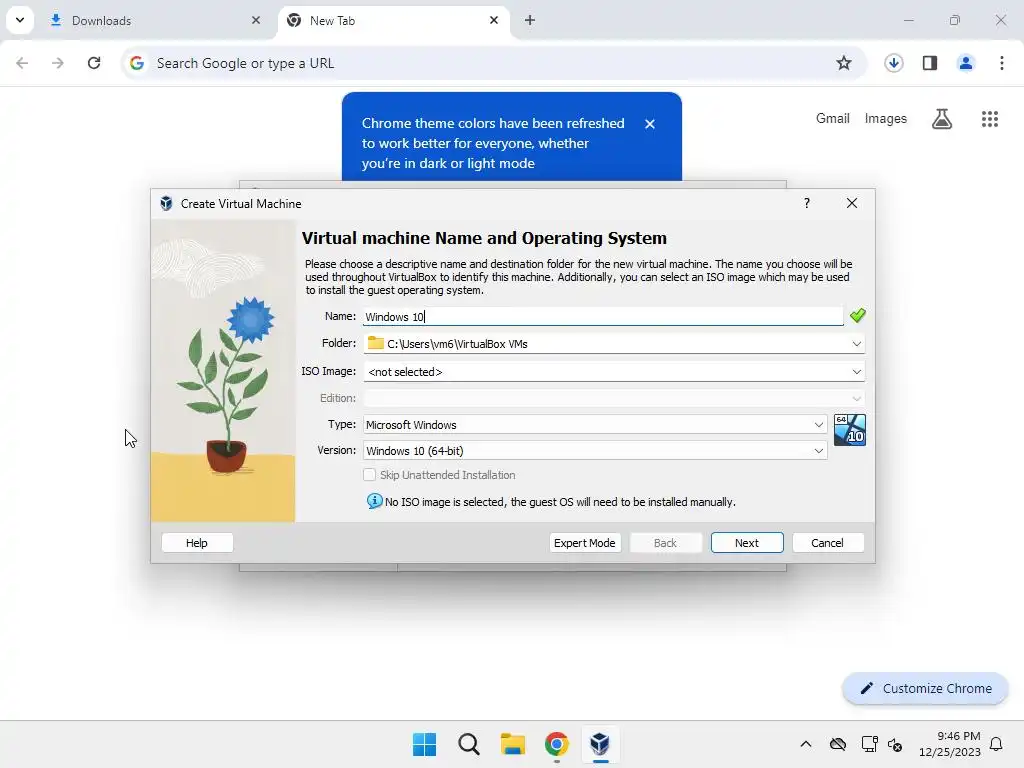This screenshot has height=768, width=1024.
Task: Open the Version dropdown showing Windows 10 (64-bit)
Action: 595,451
